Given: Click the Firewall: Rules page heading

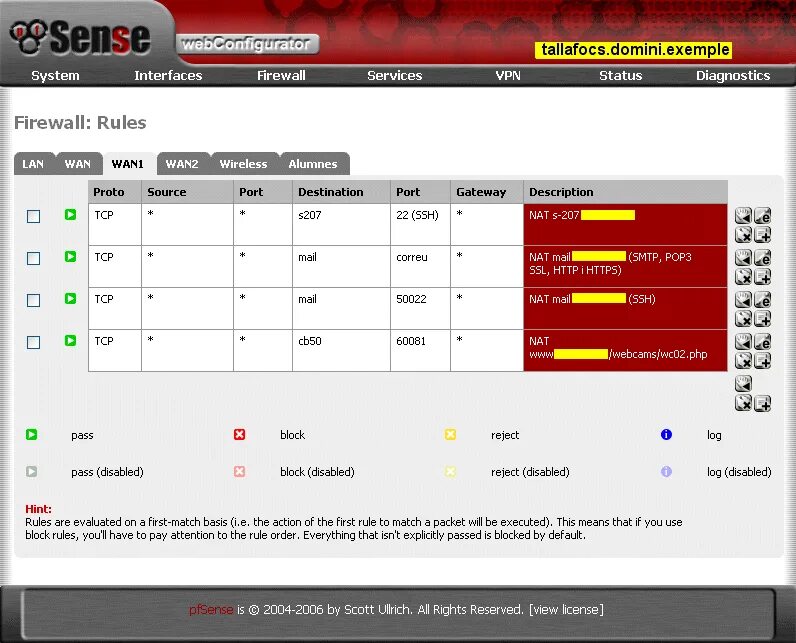Looking at the screenshot, I should tap(80, 123).
